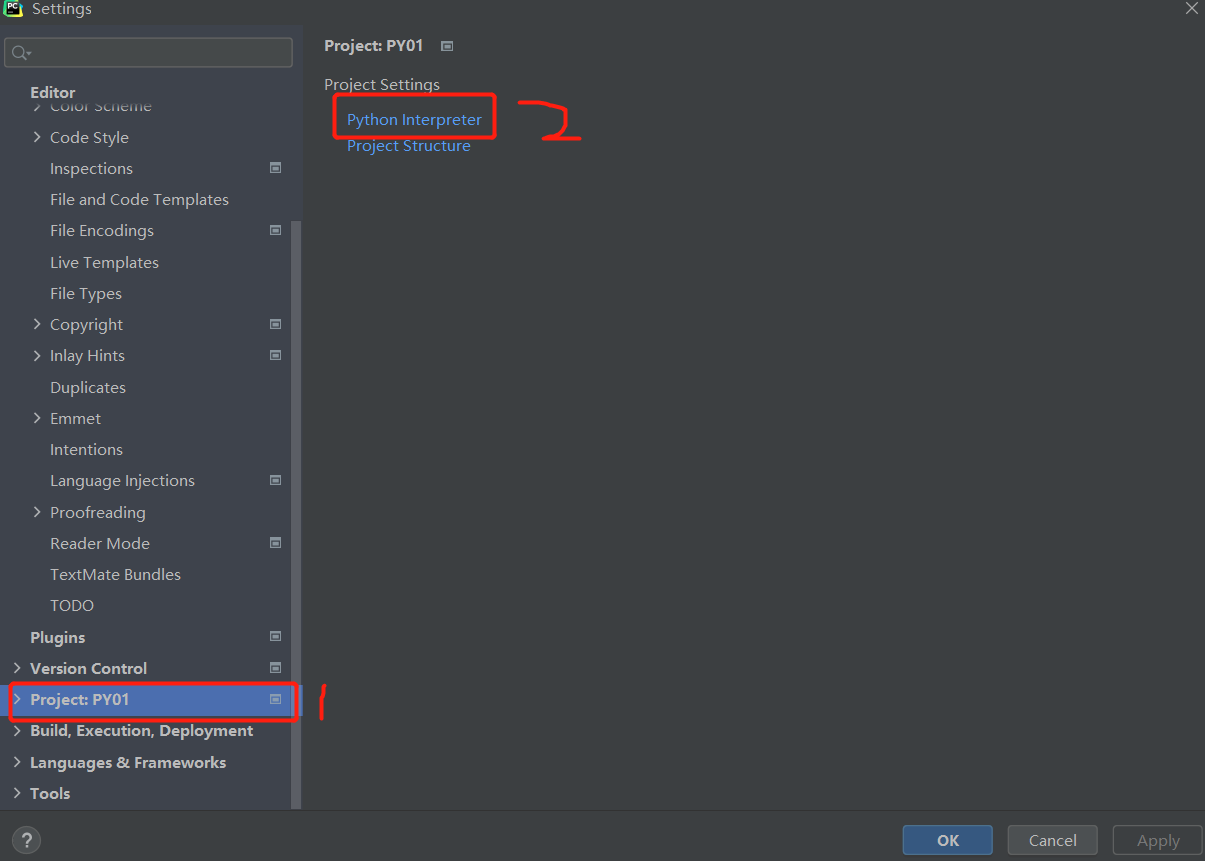This screenshot has height=861, width=1205.
Task: Open the Python Interpreter link
Action: [x=414, y=119]
